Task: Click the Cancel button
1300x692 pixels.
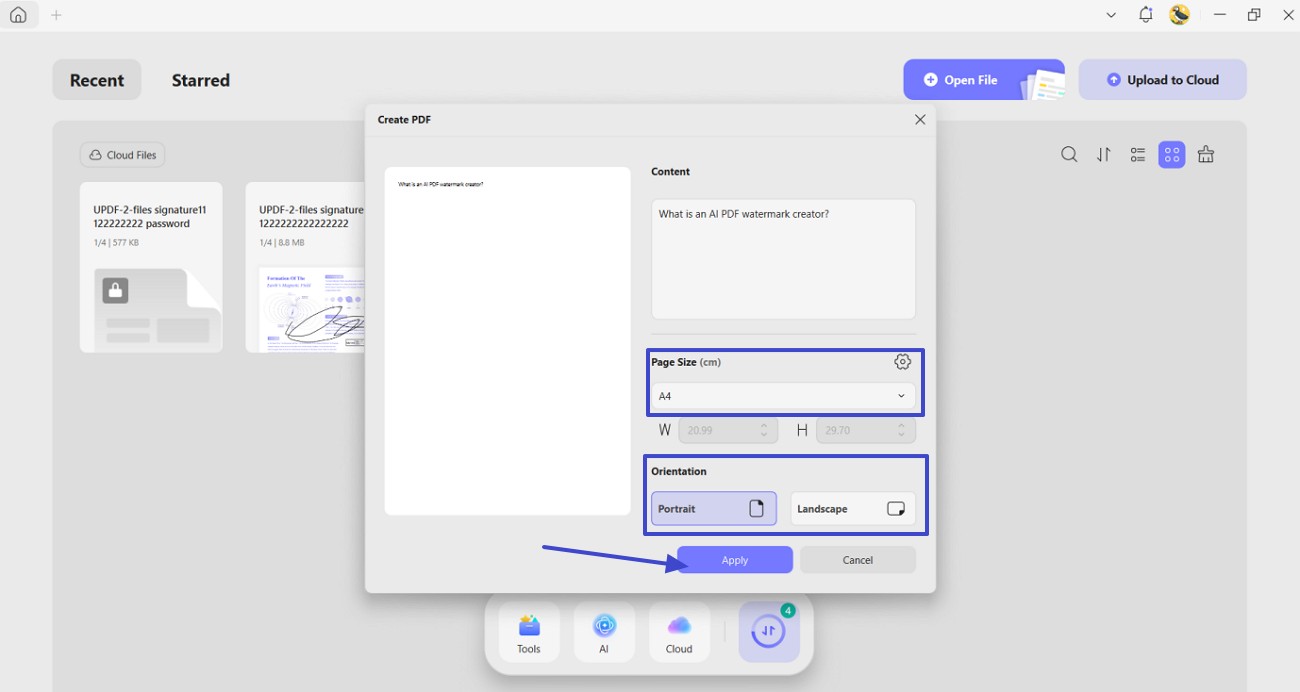Action: coord(858,560)
